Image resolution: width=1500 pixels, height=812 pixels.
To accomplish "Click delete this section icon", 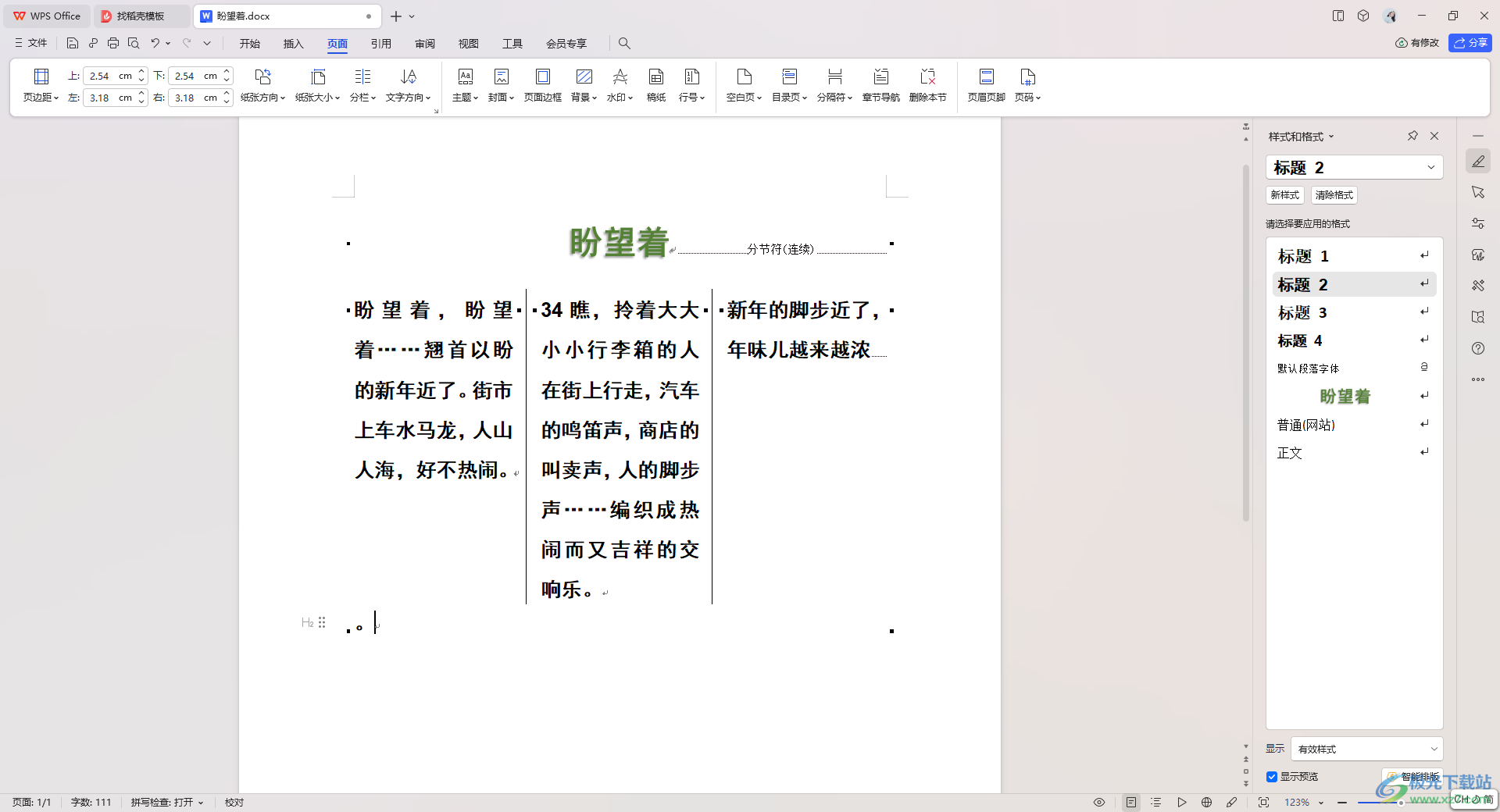I will (927, 77).
